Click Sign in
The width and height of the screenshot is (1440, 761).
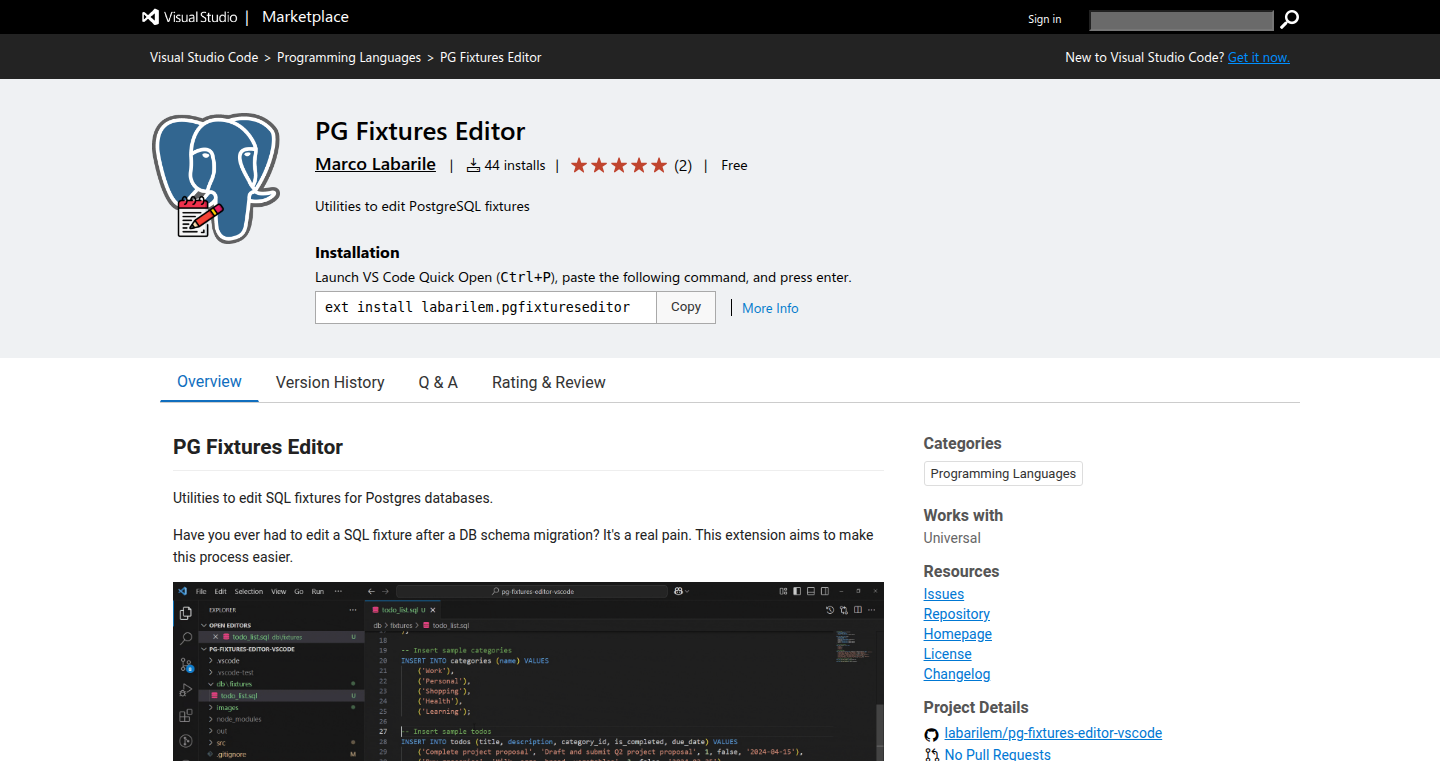(1044, 19)
